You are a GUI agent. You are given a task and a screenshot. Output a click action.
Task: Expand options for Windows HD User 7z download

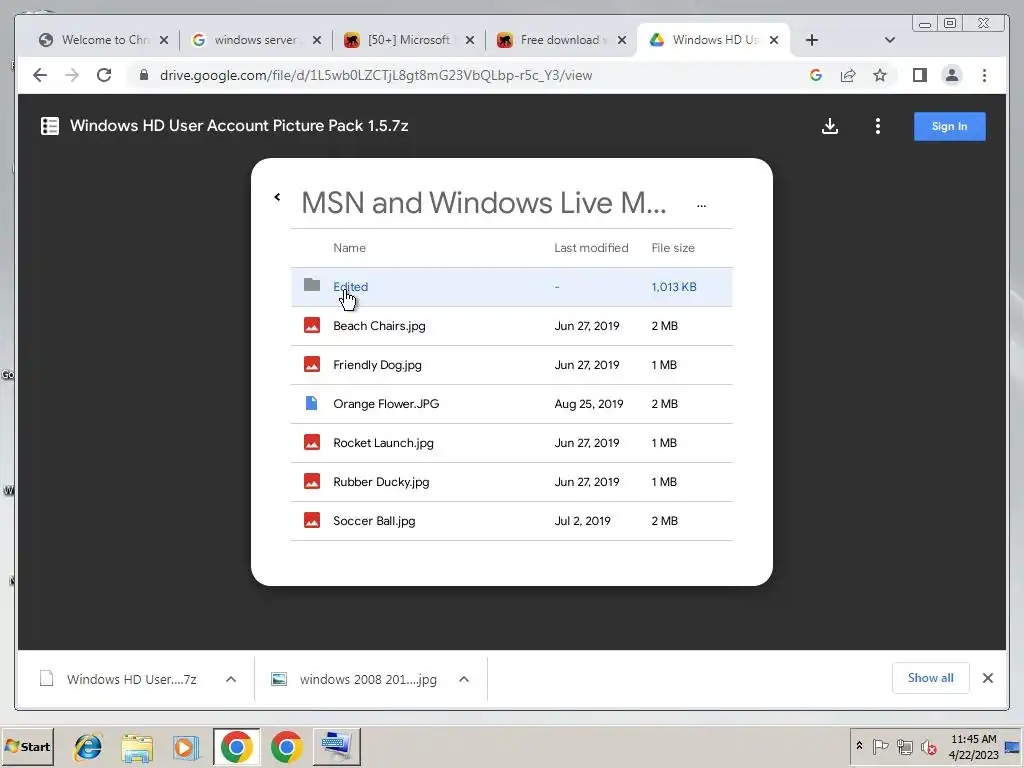[x=231, y=679]
